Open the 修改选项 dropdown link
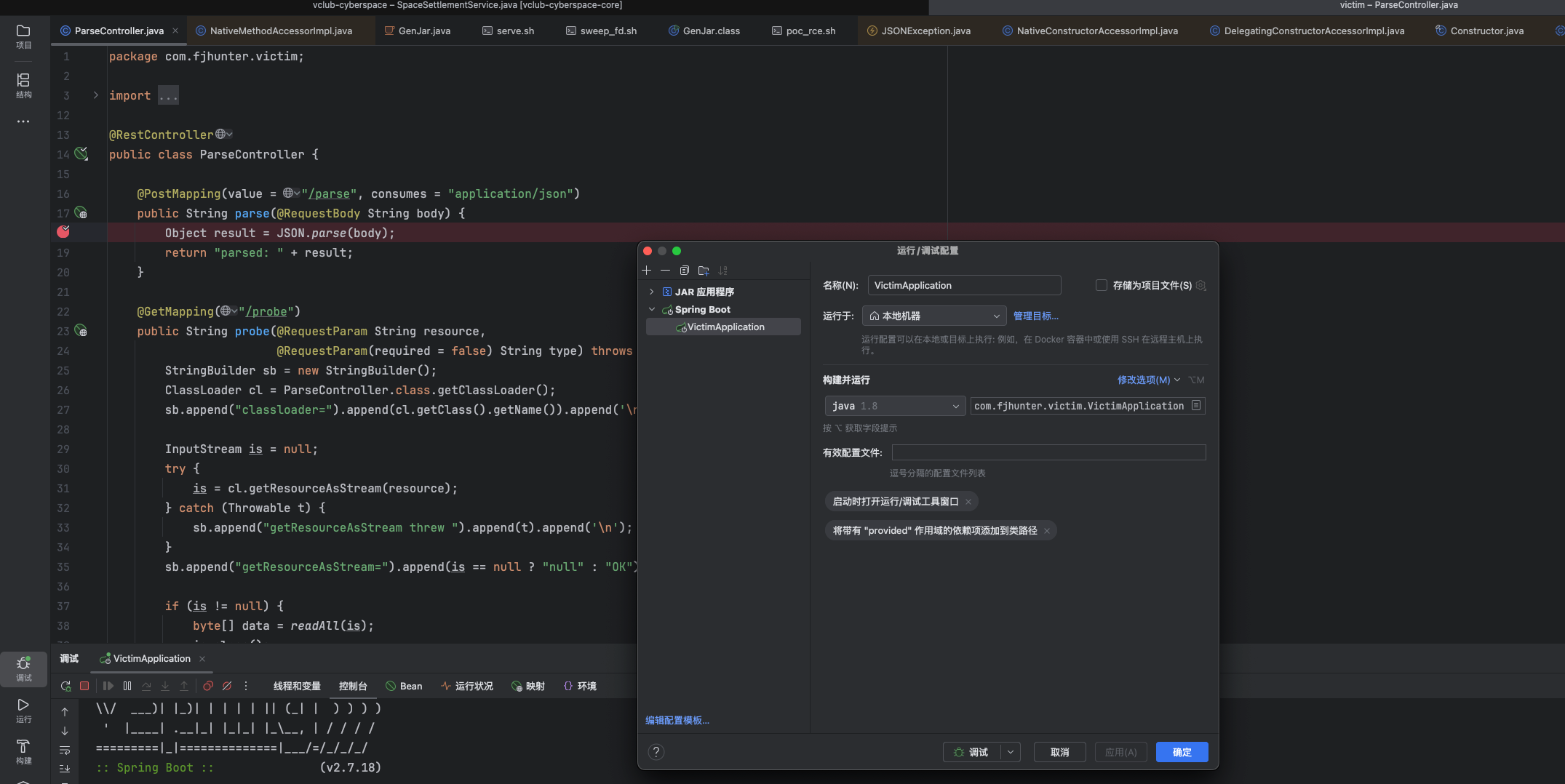1565x784 pixels. click(1148, 380)
